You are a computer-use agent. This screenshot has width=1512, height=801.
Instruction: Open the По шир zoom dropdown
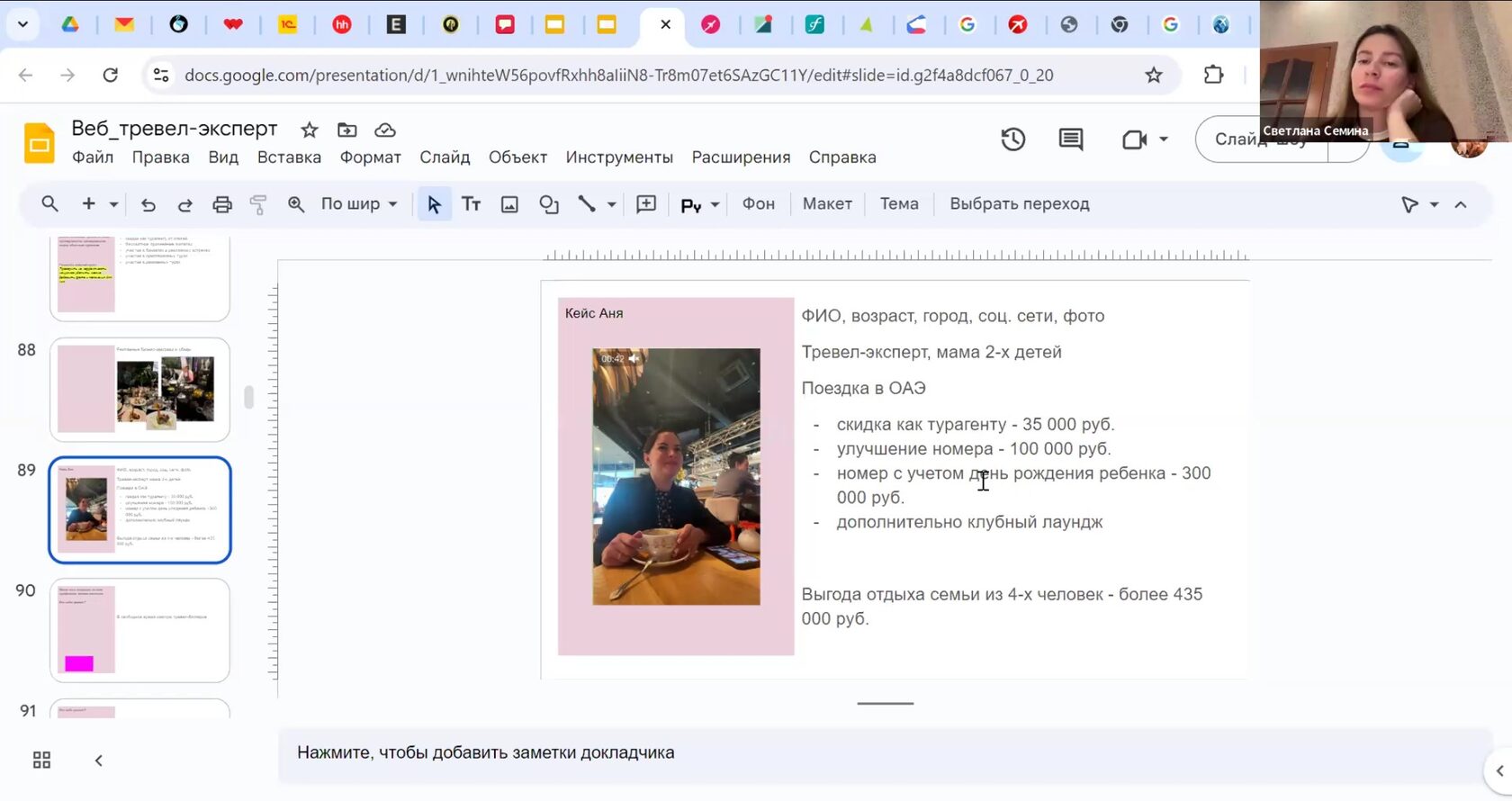point(359,204)
